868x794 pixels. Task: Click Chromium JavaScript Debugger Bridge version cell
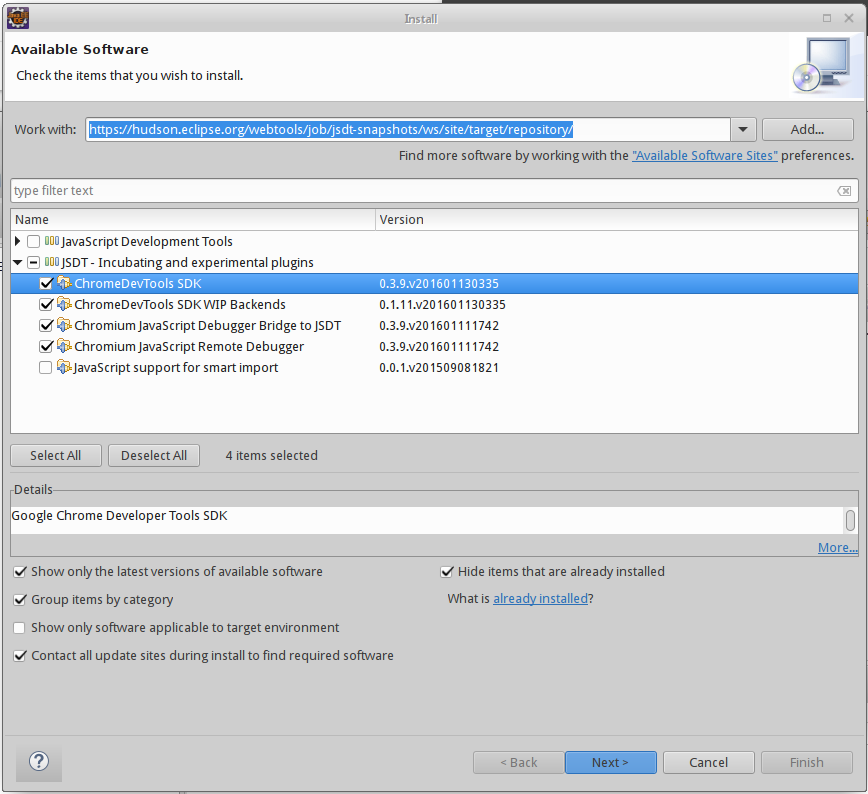(439, 326)
